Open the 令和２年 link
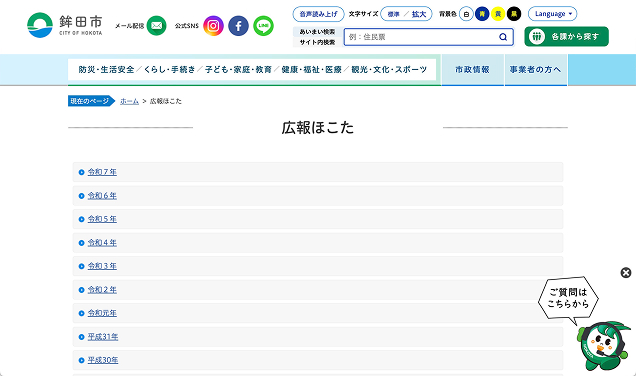This screenshot has height=376, width=636. coord(102,290)
